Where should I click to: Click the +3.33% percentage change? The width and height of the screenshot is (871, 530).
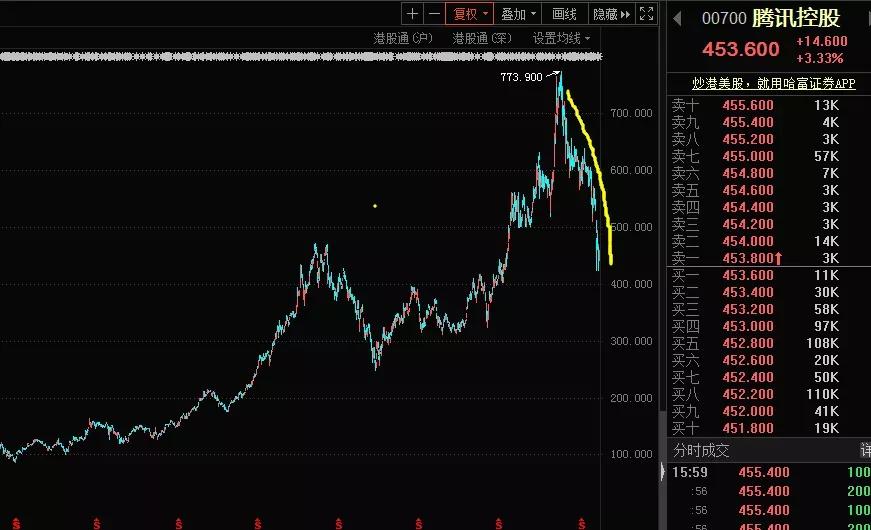click(x=819, y=58)
